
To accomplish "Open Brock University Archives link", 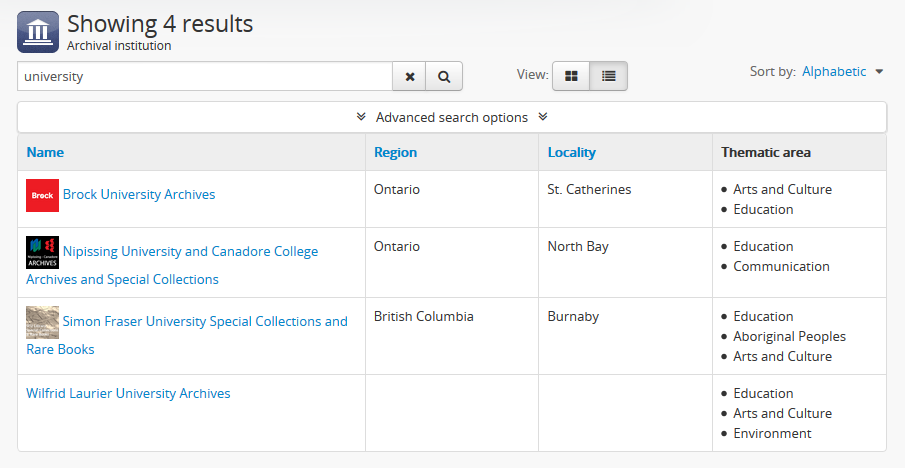I will point(139,194).
